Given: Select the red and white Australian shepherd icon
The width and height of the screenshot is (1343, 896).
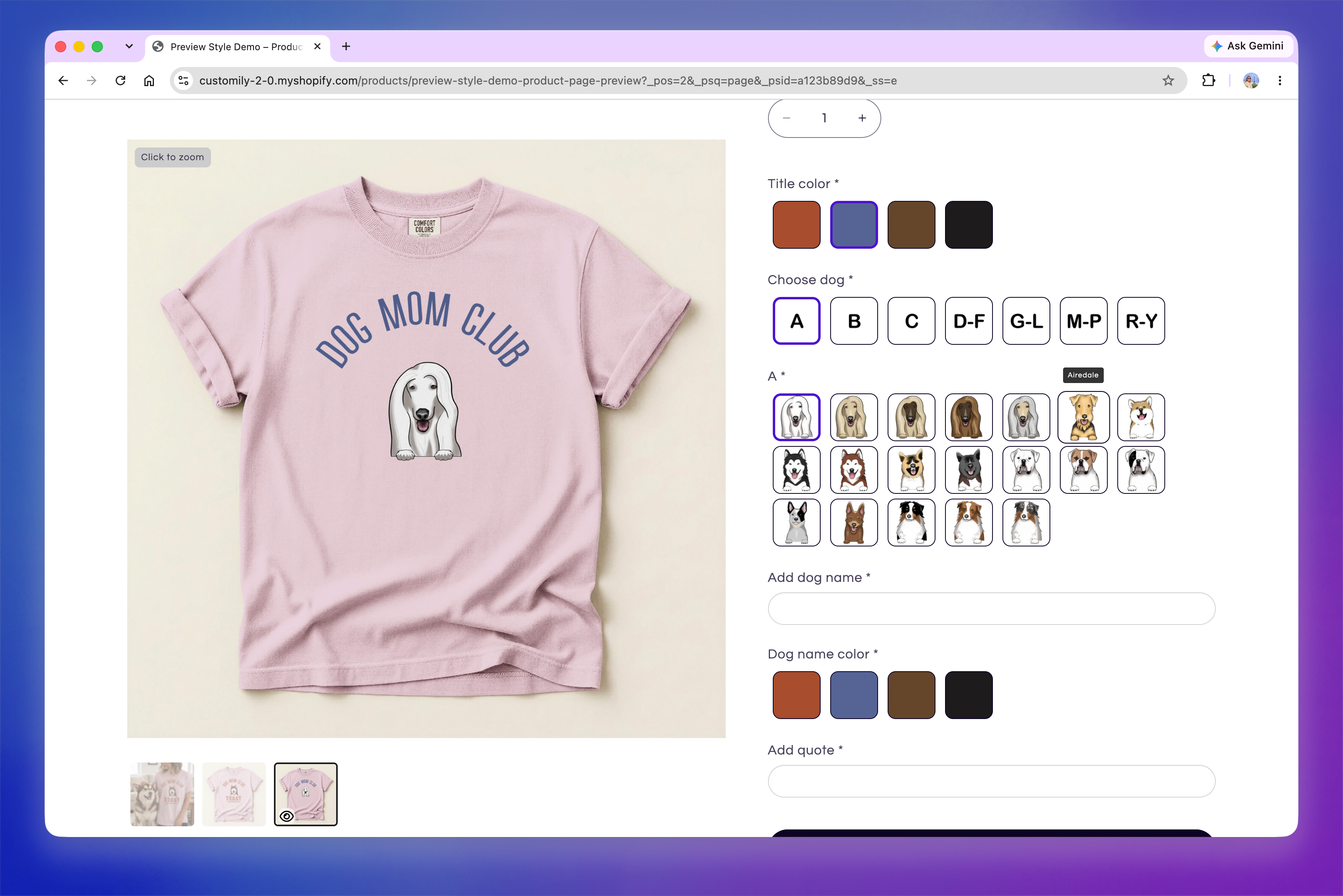Looking at the screenshot, I should (x=969, y=522).
